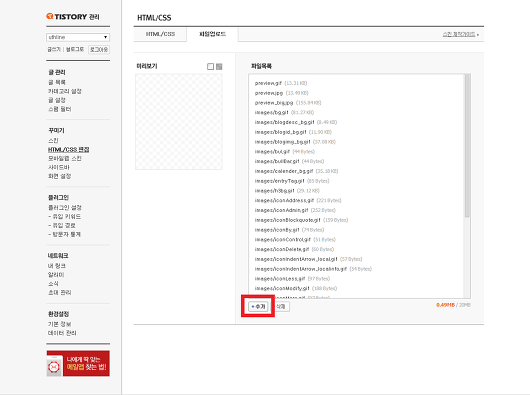530x395 pixels.
Task: Select file images/iconControl.gif
Action: pos(295,240)
